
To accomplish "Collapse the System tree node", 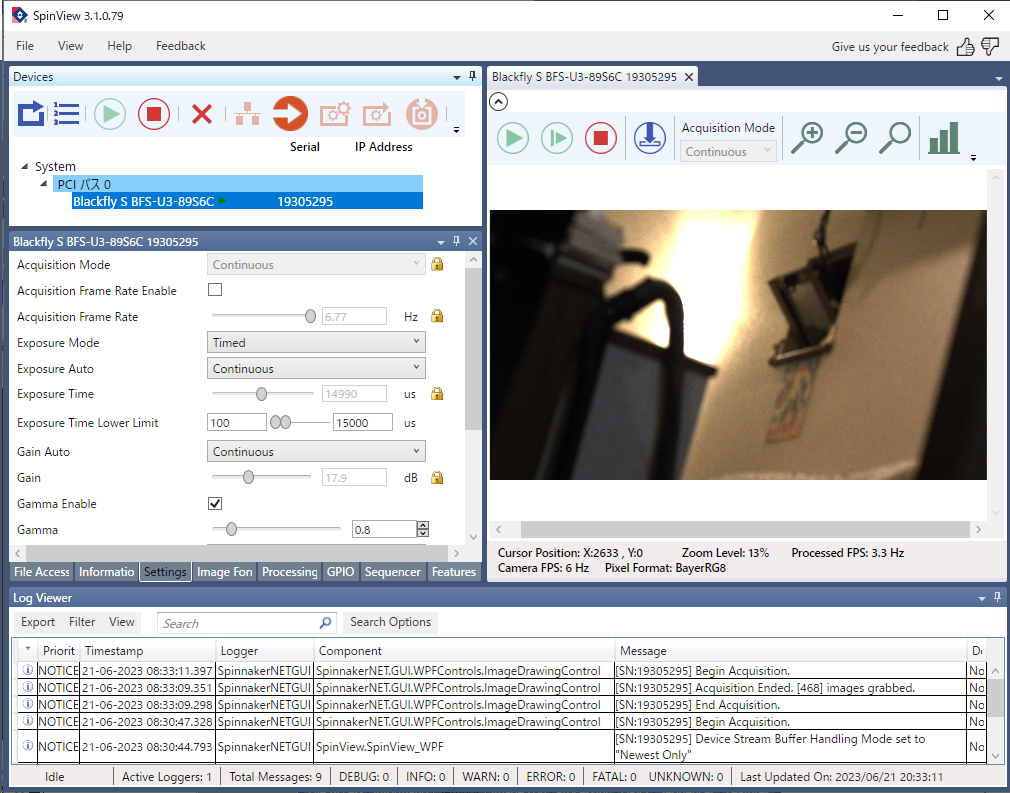I will (x=25, y=167).
